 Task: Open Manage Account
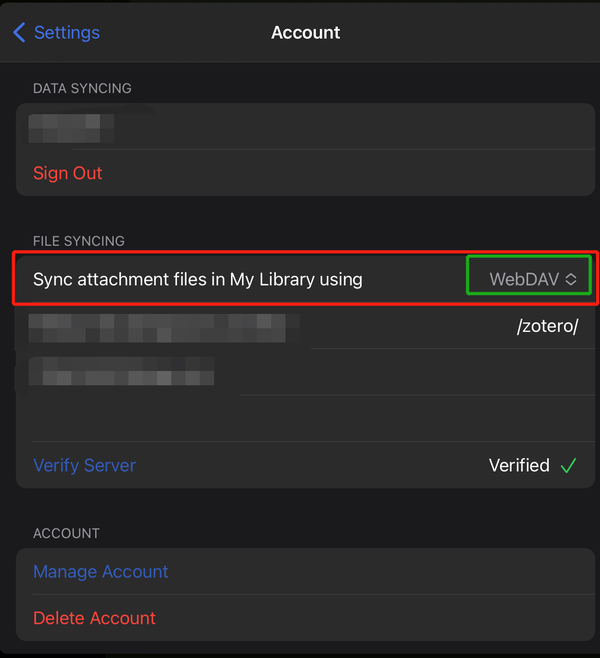point(101,572)
